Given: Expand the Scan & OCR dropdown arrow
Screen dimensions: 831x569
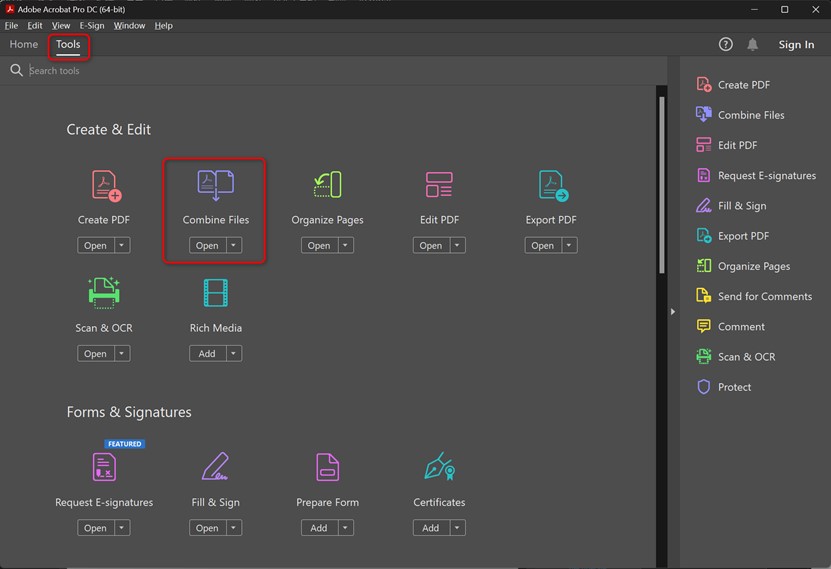Looking at the screenshot, I should 122,353.
